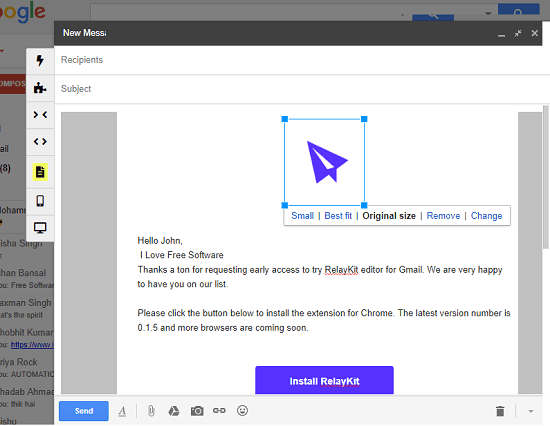This screenshot has width=550, height=426.
Task: Open Laxman Singh chat in Gmail sidebar
Action: [x=26, y=308]
